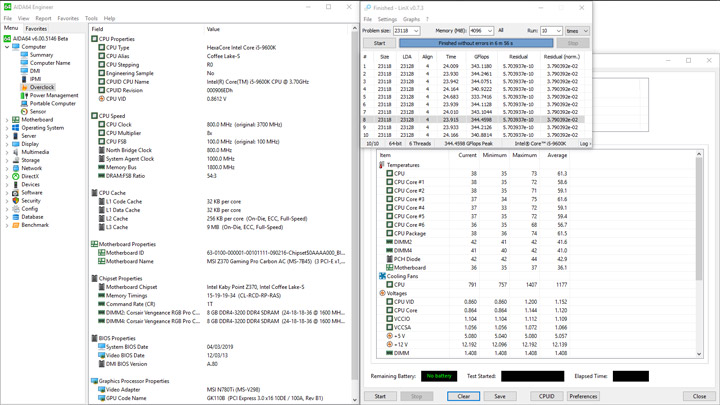Open the Config category icon
This screenshot has width=720, height=405.
tap(16, 209)
